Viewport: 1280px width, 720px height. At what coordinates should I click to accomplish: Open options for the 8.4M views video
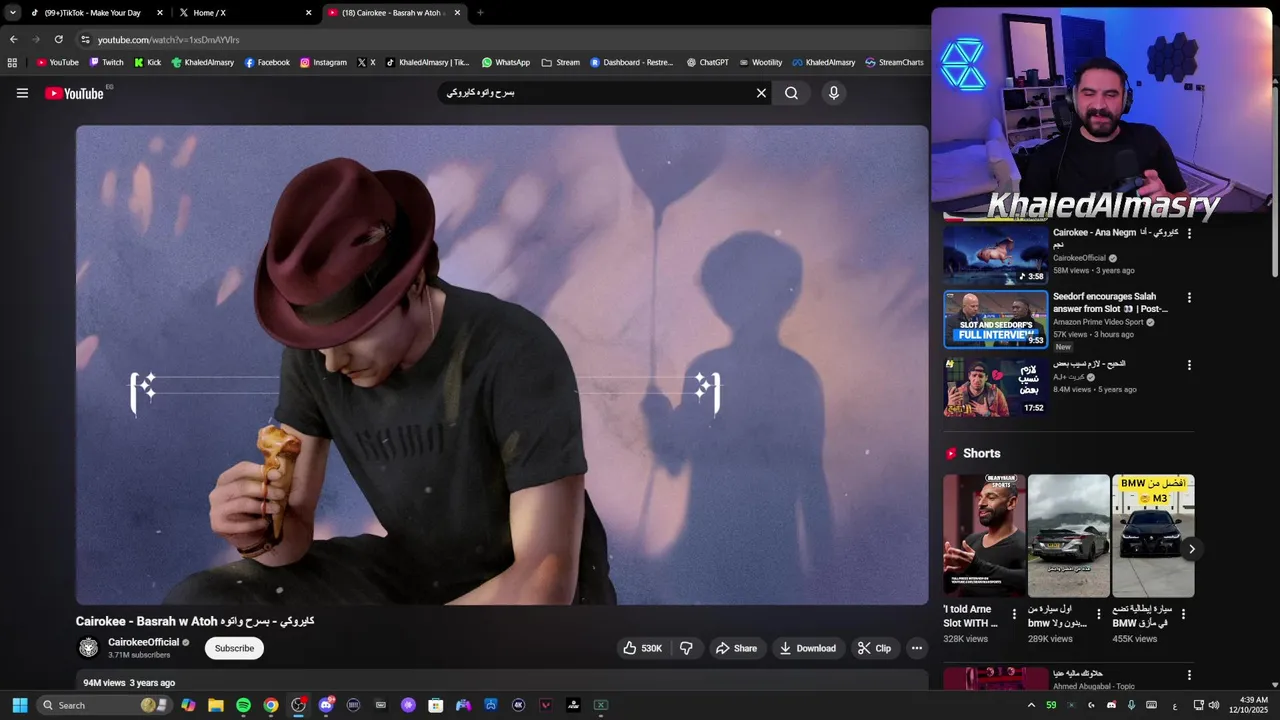point(1189,365)
